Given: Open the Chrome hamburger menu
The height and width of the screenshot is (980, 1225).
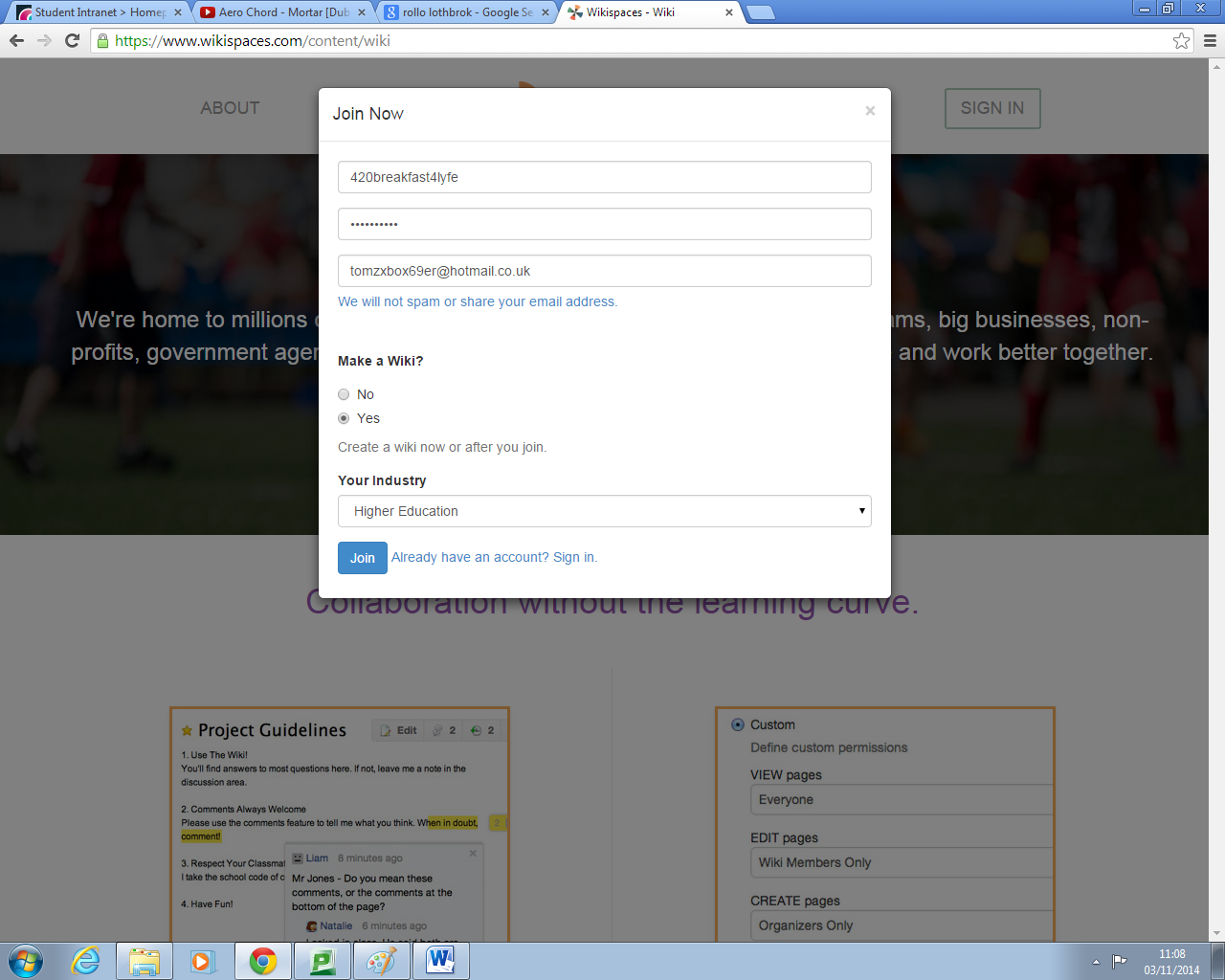Looking at the screenshot, I should (1210, 40).
